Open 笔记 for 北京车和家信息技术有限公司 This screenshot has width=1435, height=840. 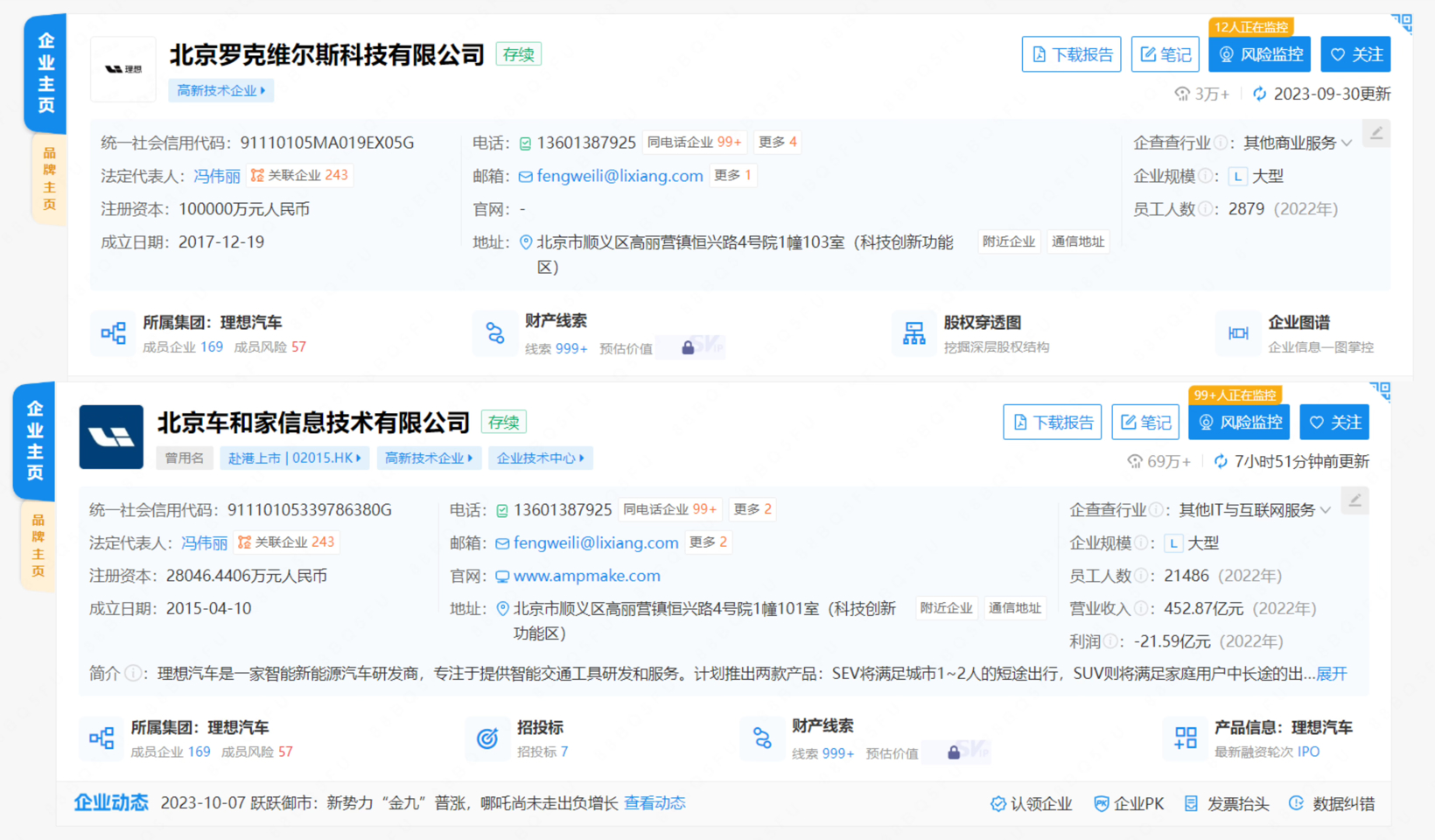(1145, 422)
